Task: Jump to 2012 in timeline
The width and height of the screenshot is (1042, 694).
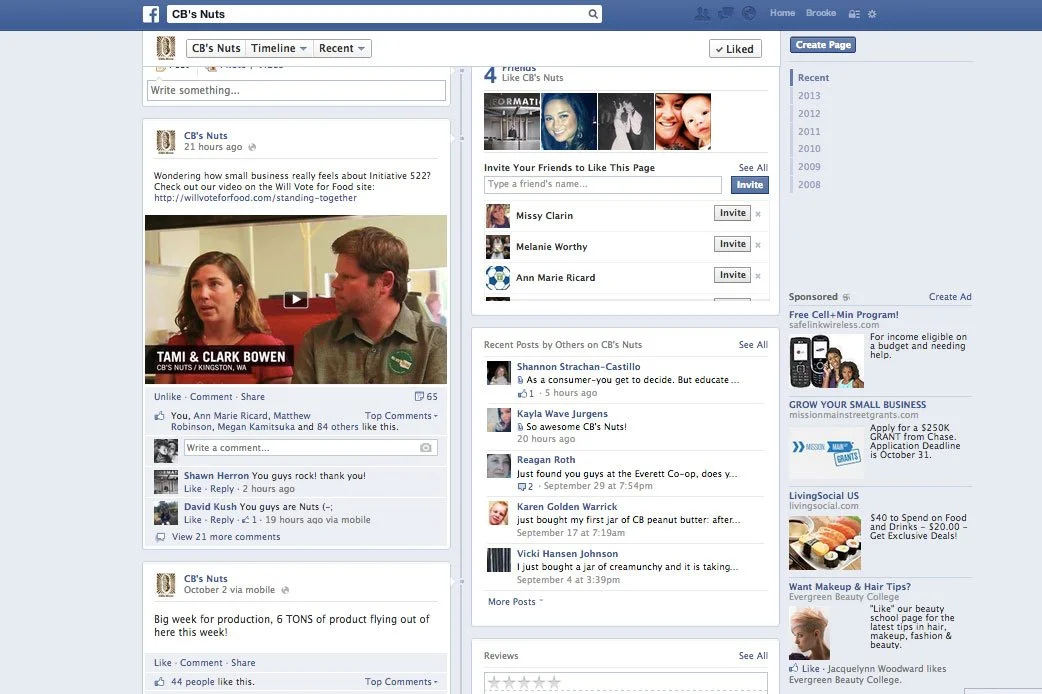Action: pos(809,114)
